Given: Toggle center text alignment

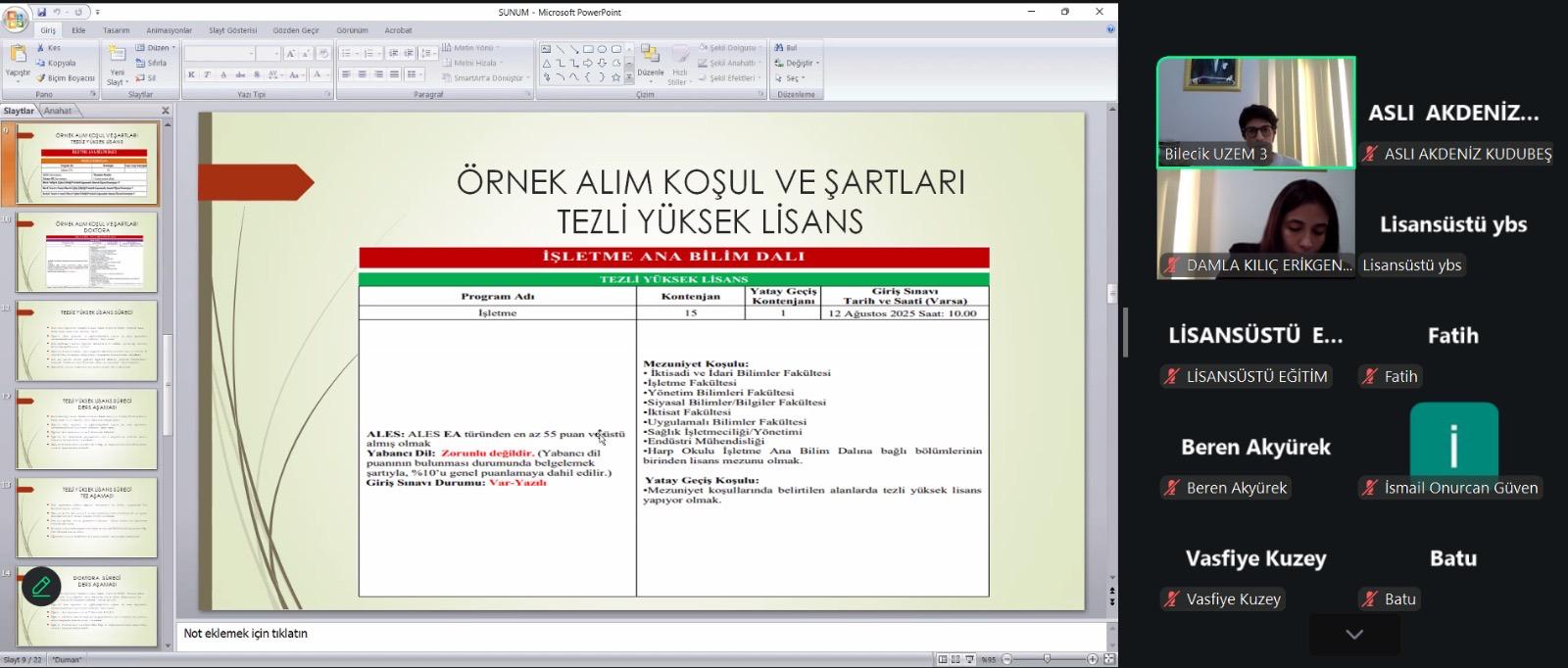Looking at the screenshot, I should pos(363,75).
